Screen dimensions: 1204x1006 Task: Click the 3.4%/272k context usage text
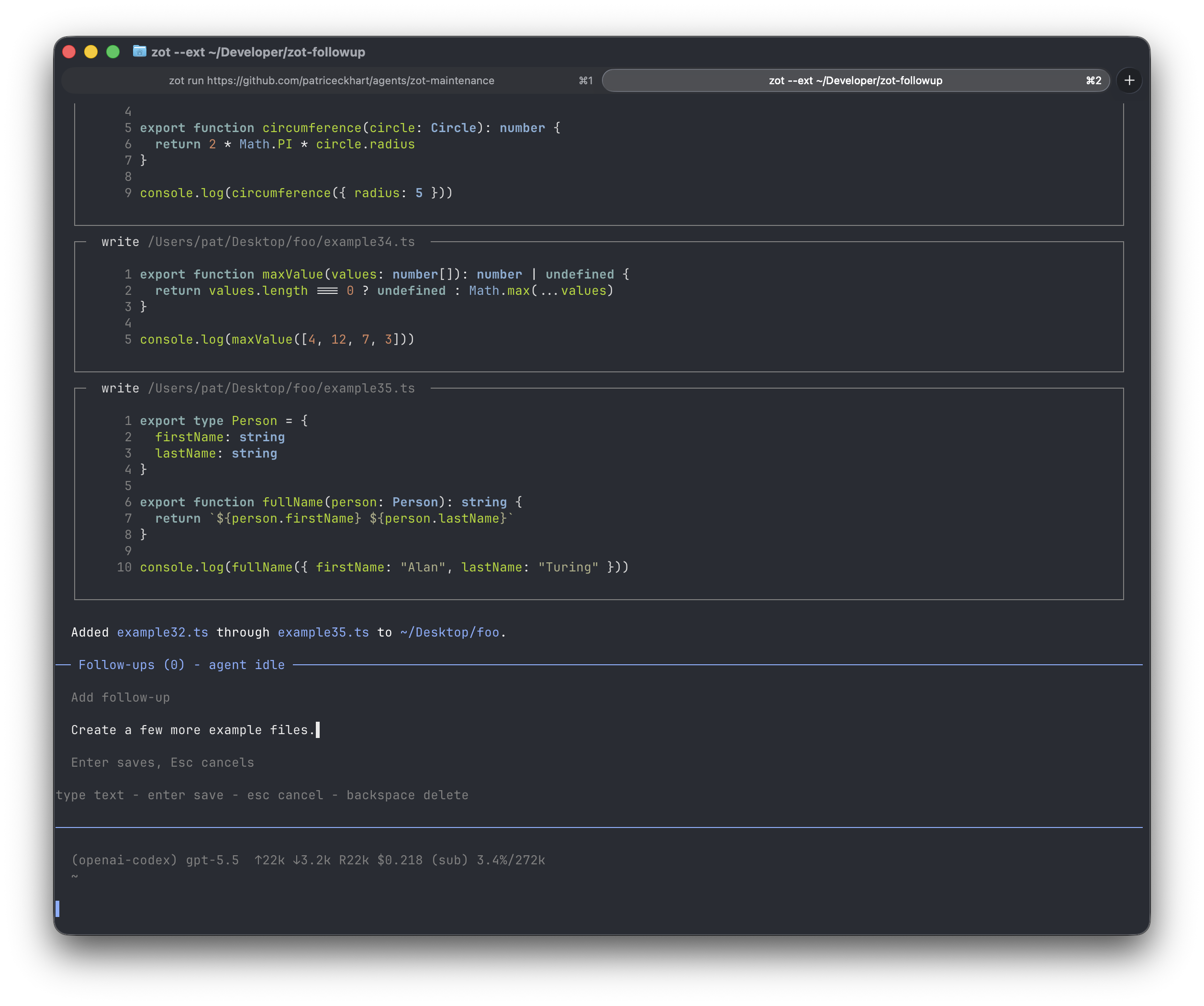point(512,860)
